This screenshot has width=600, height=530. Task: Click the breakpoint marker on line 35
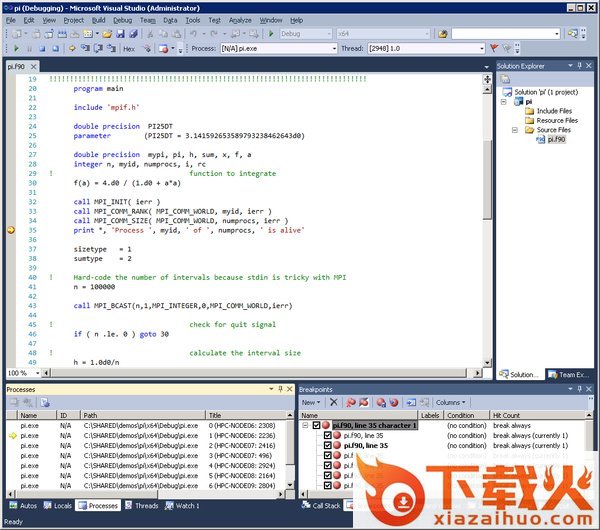(12, 230)
